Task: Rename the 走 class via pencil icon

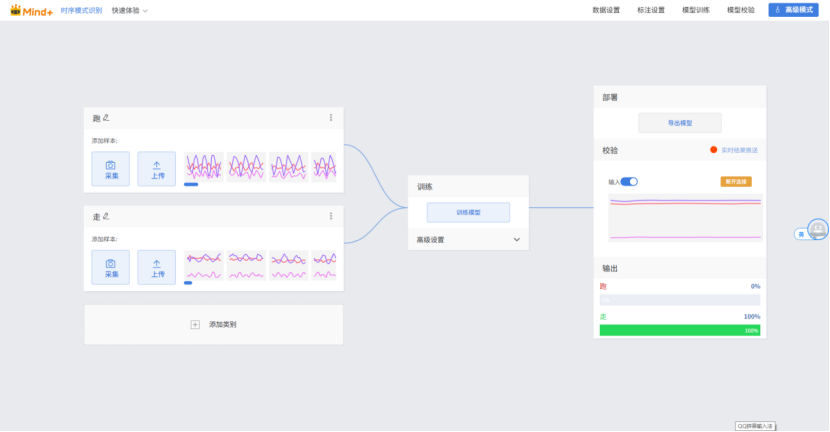Action: pos(105,216)
